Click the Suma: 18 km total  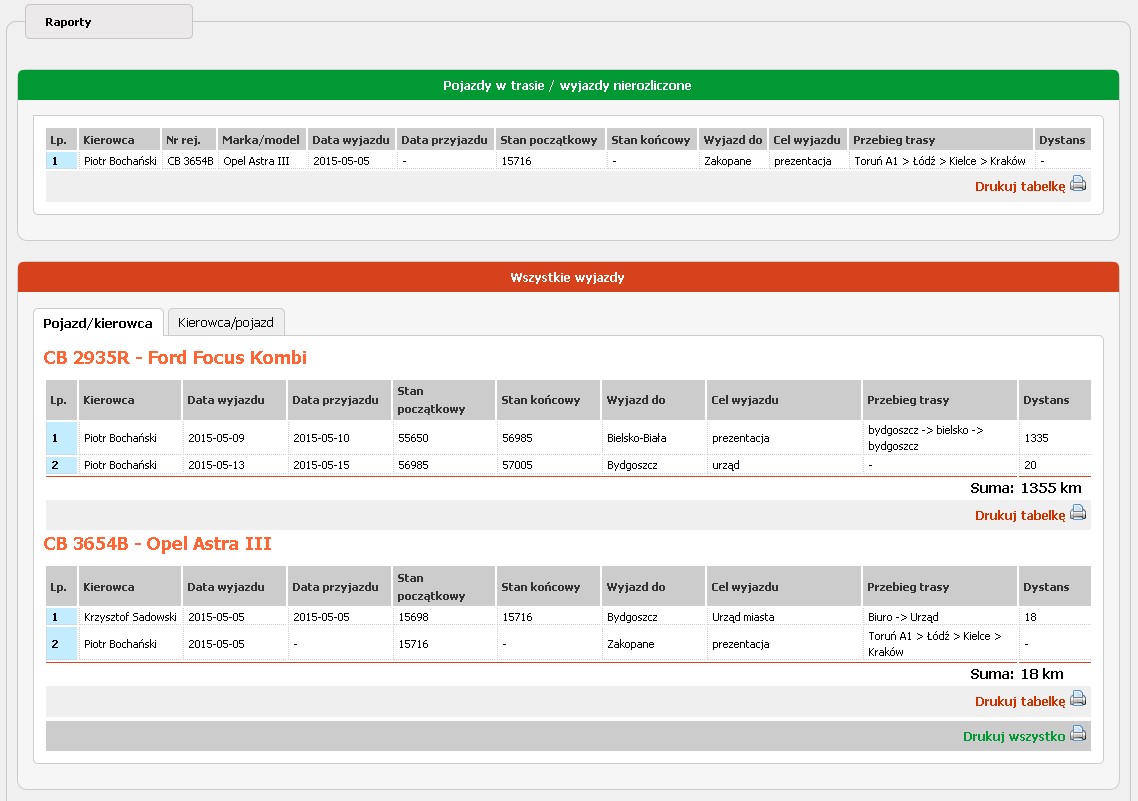tap(1017, 674)
